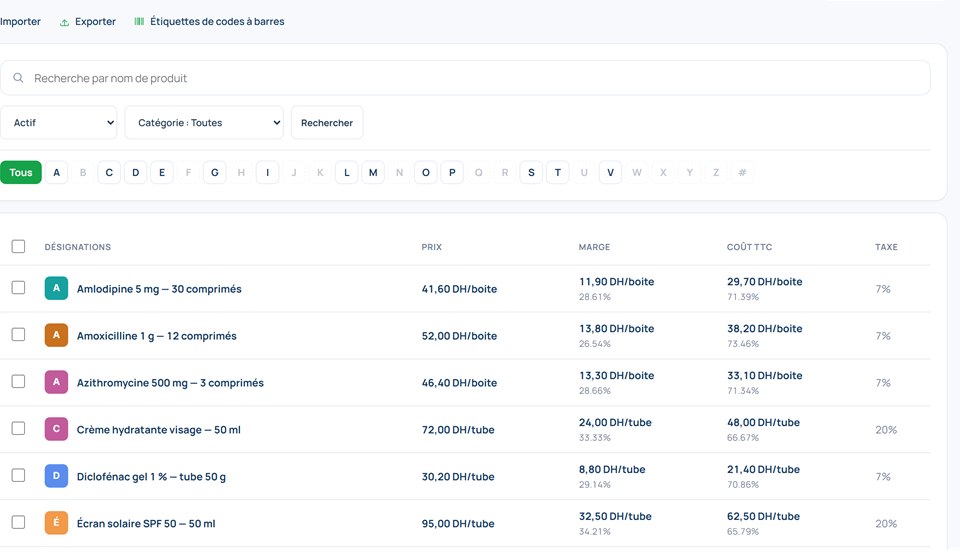Click the orange A badge for Amoxicilline

[56, 335]
